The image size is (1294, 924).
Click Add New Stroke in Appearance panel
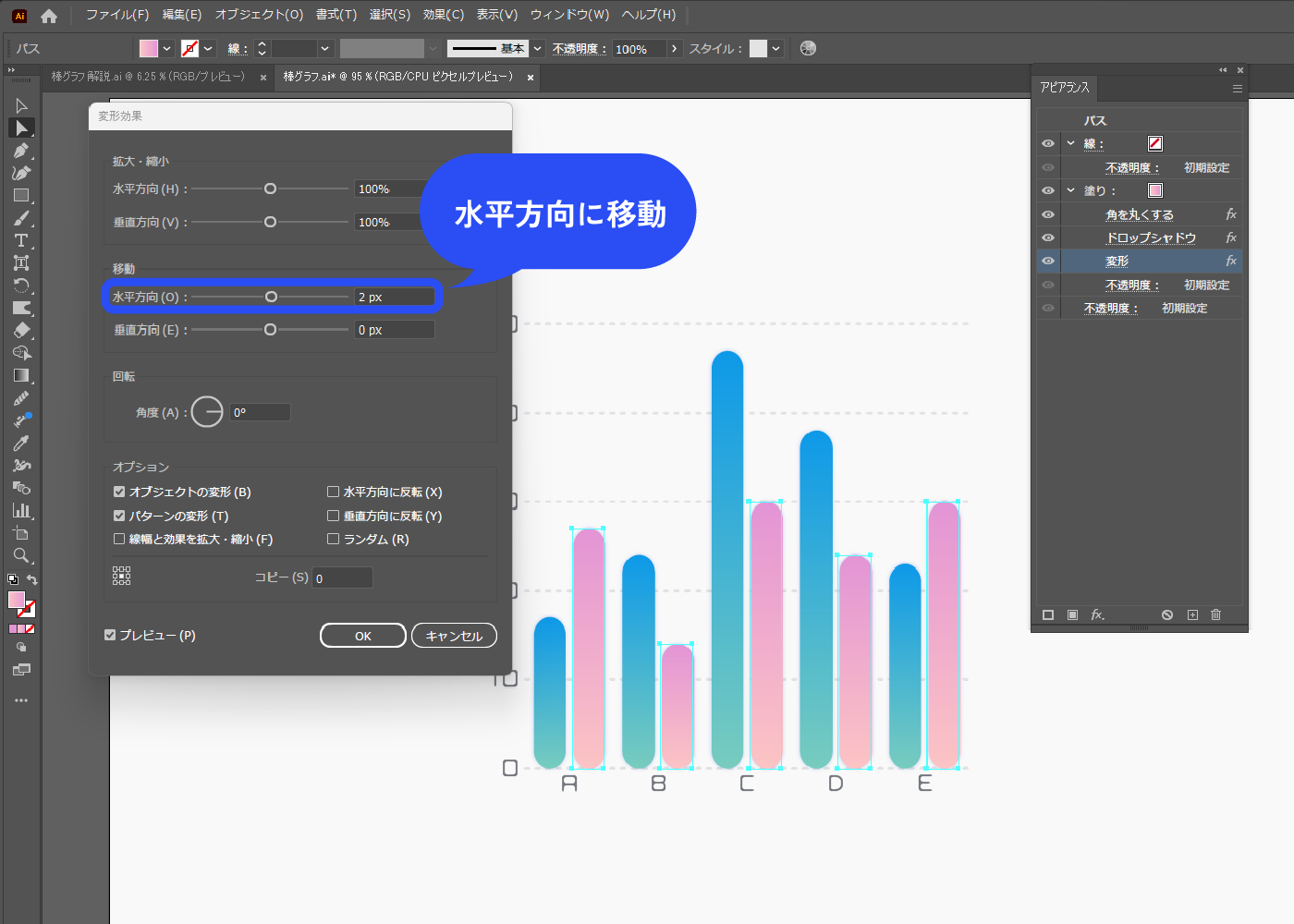(x=1048, y=614)
